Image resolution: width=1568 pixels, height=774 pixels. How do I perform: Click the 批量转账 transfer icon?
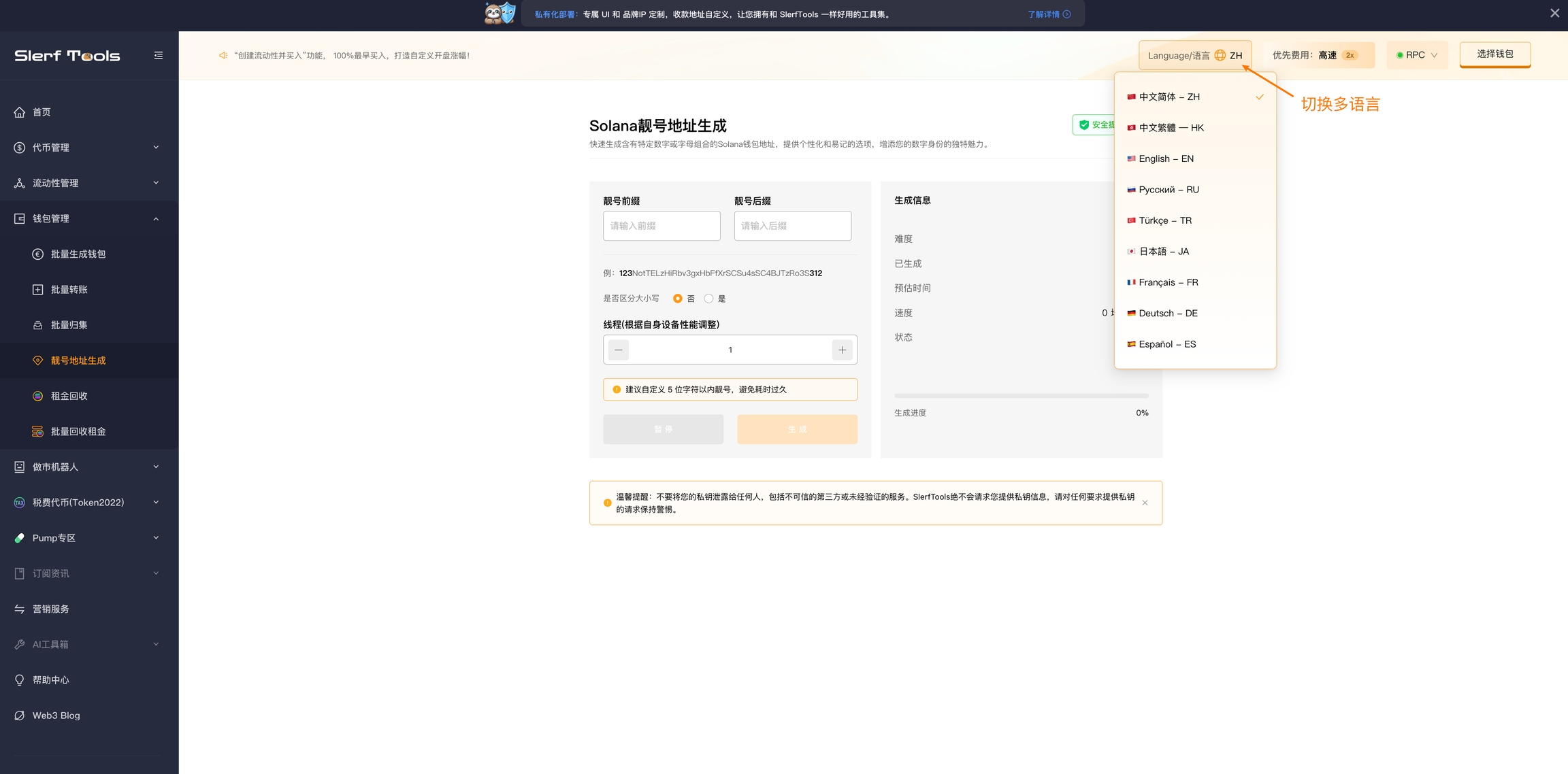tap(38, 290)
